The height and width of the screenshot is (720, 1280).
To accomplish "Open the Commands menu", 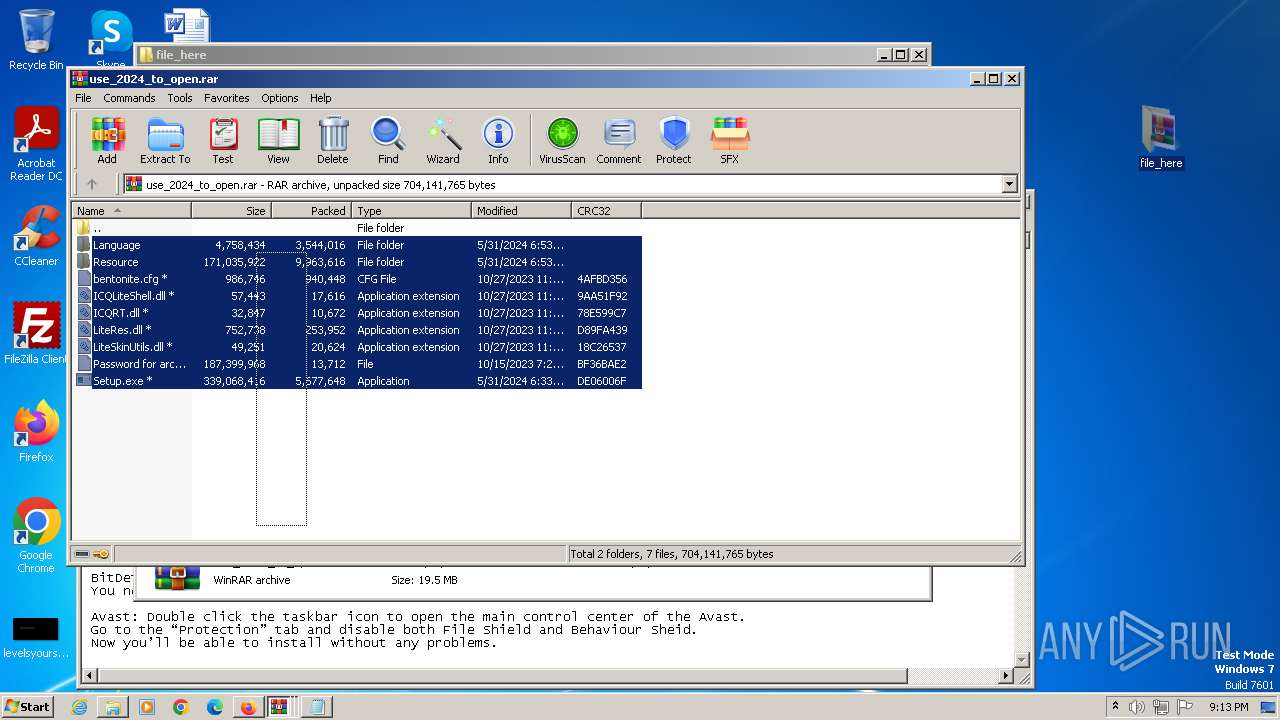I will click(129, 98).
